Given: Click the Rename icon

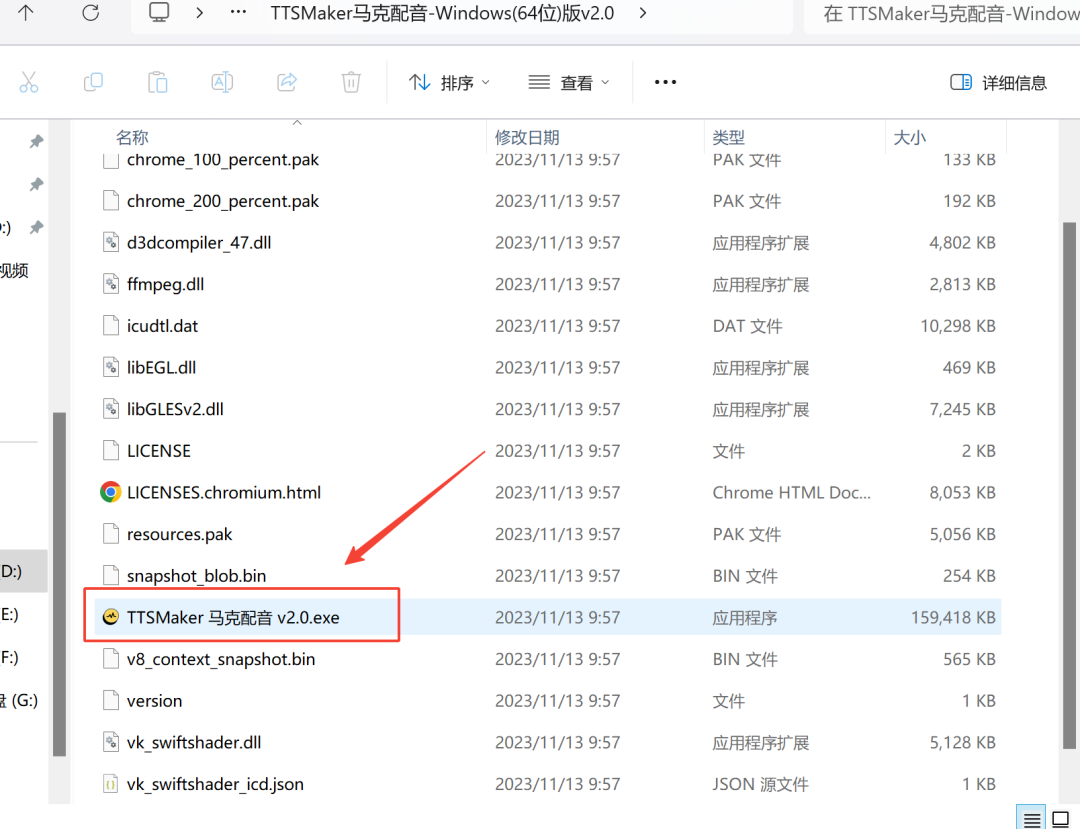Looking at the screenshot, I should (222, 83).
